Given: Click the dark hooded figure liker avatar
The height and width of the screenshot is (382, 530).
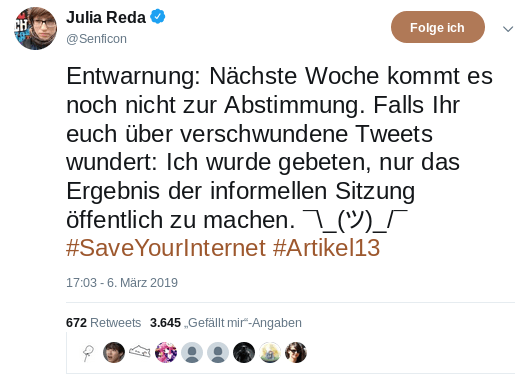Looking at the screenshot, I should (x=244, y=353).
